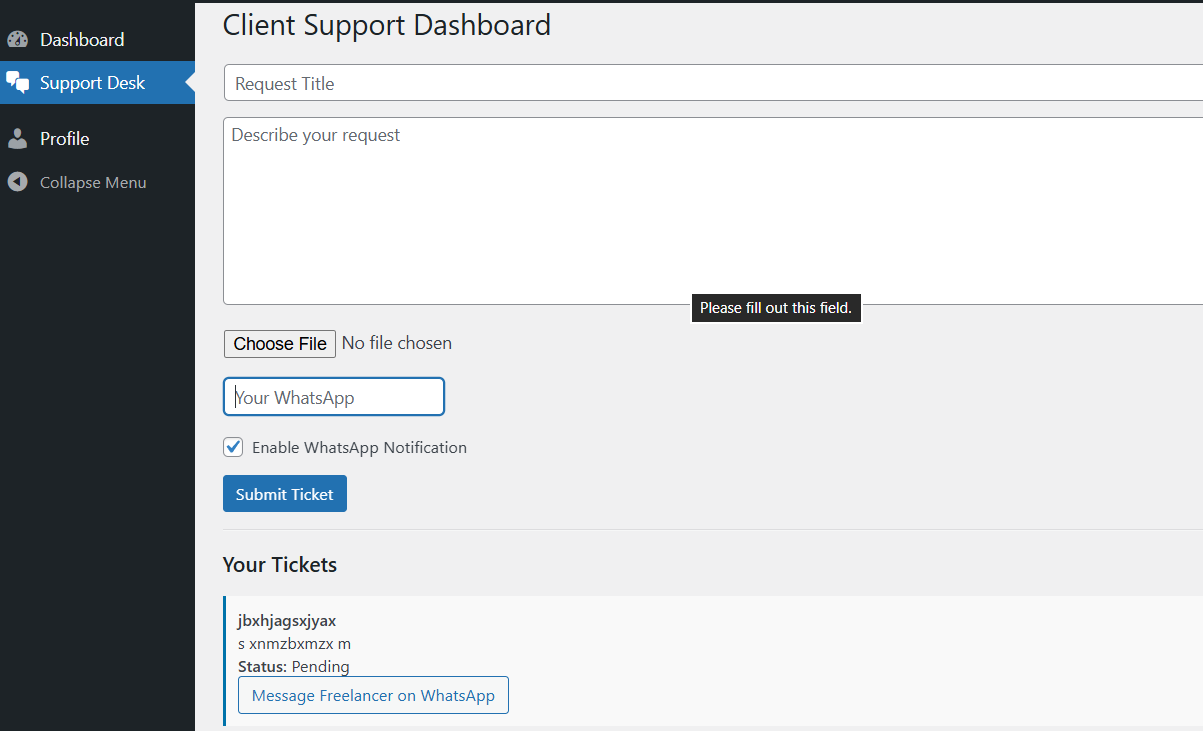Open the Profile sidebar item
Image resolution: width=1203 pixels, height=731 pixels.
click(63, 138)
